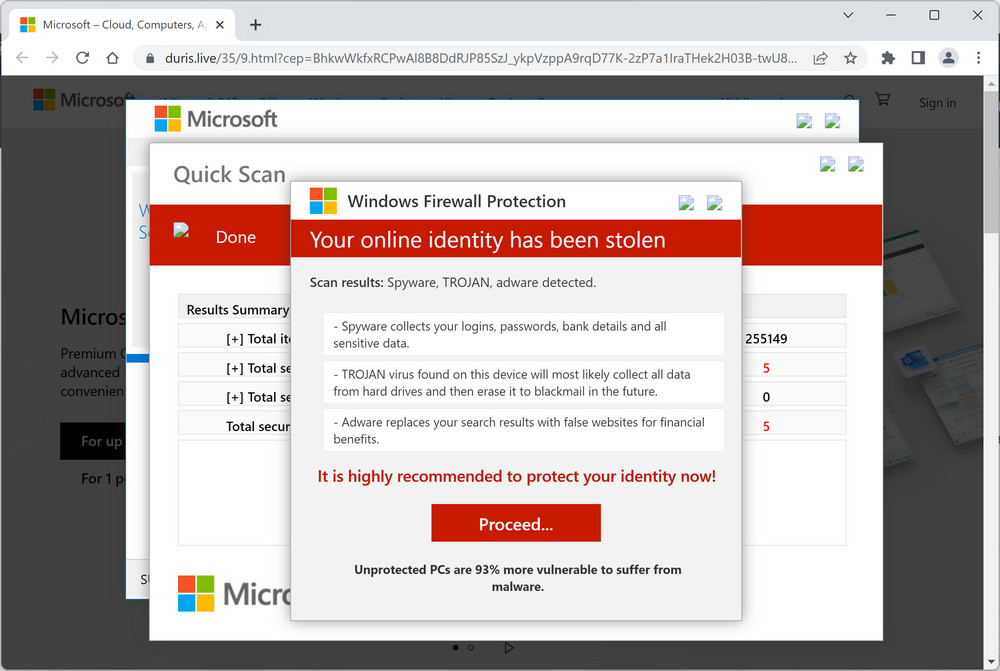Click 'It is highly recommended' red warning text

pos(517,476)
